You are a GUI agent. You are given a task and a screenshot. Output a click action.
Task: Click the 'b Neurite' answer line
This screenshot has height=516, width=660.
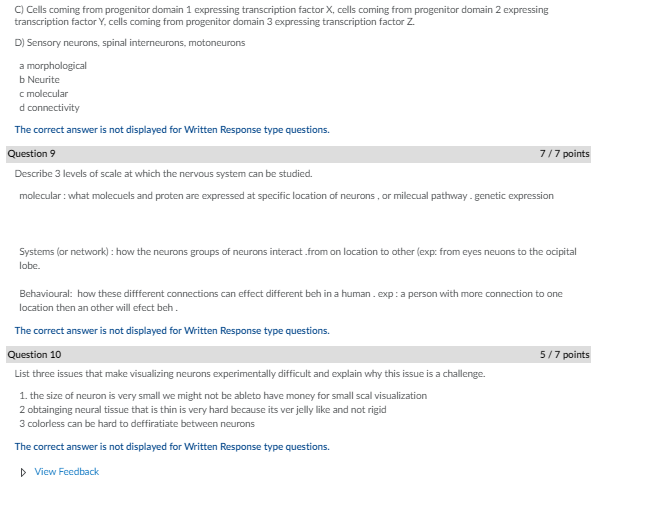[40, 80]
